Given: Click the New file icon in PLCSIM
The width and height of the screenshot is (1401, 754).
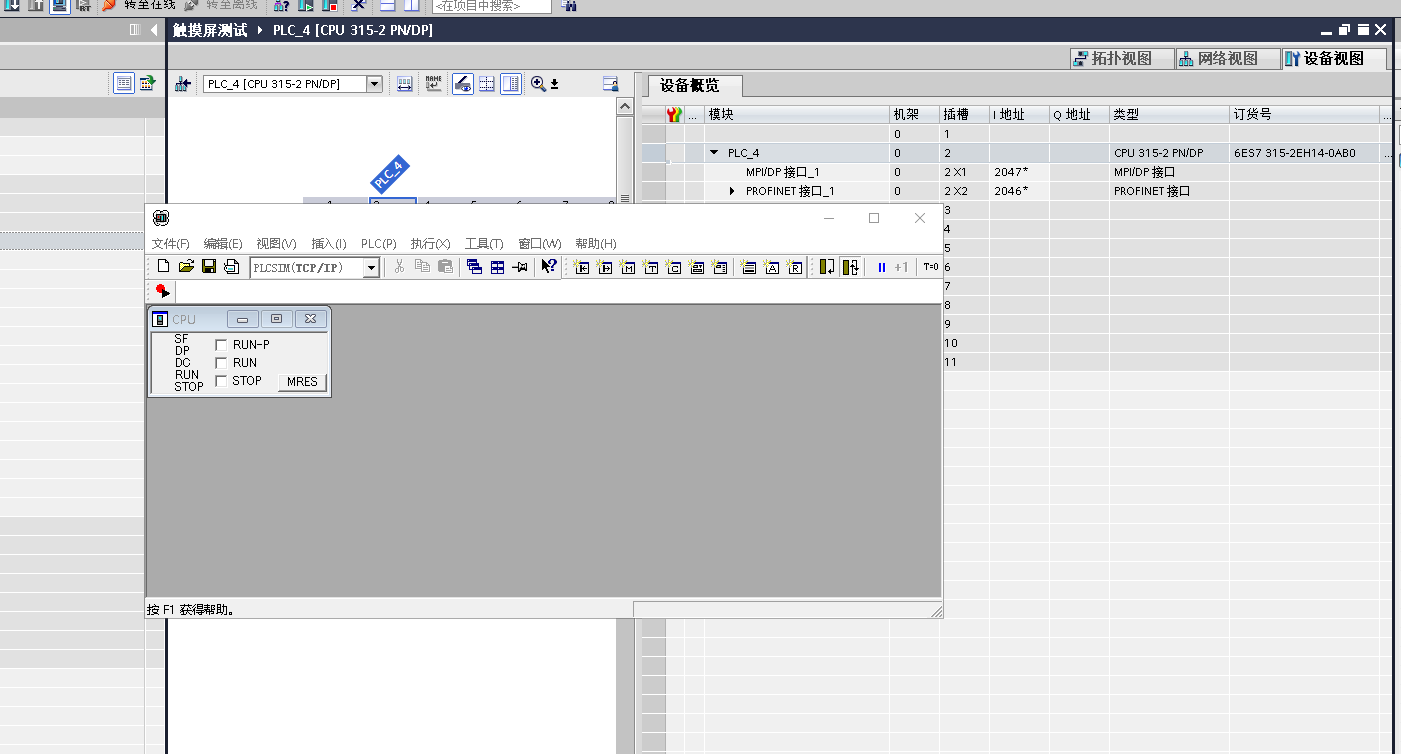Looking at the screenshot, I should click(163, 266).
